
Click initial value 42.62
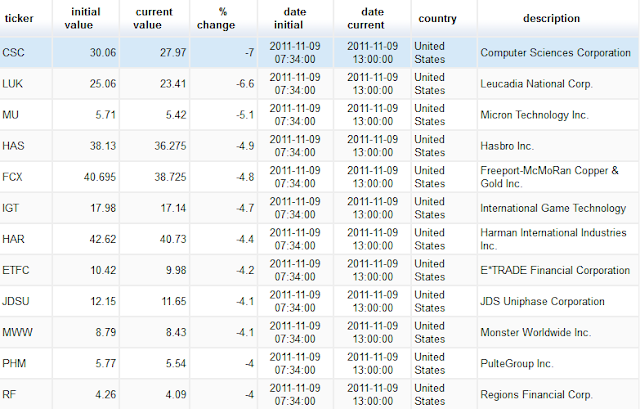point(103,239)
